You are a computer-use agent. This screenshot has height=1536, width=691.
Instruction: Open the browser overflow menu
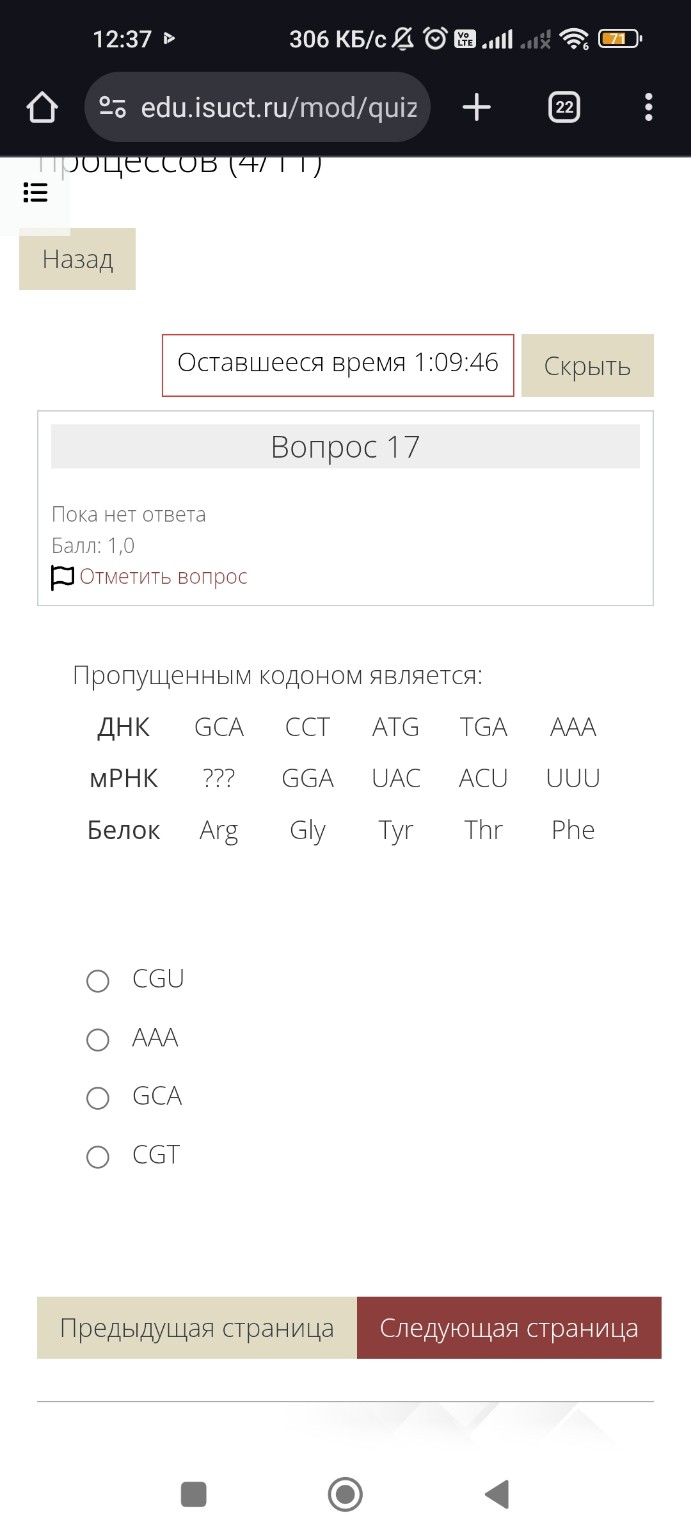point(649,107)
